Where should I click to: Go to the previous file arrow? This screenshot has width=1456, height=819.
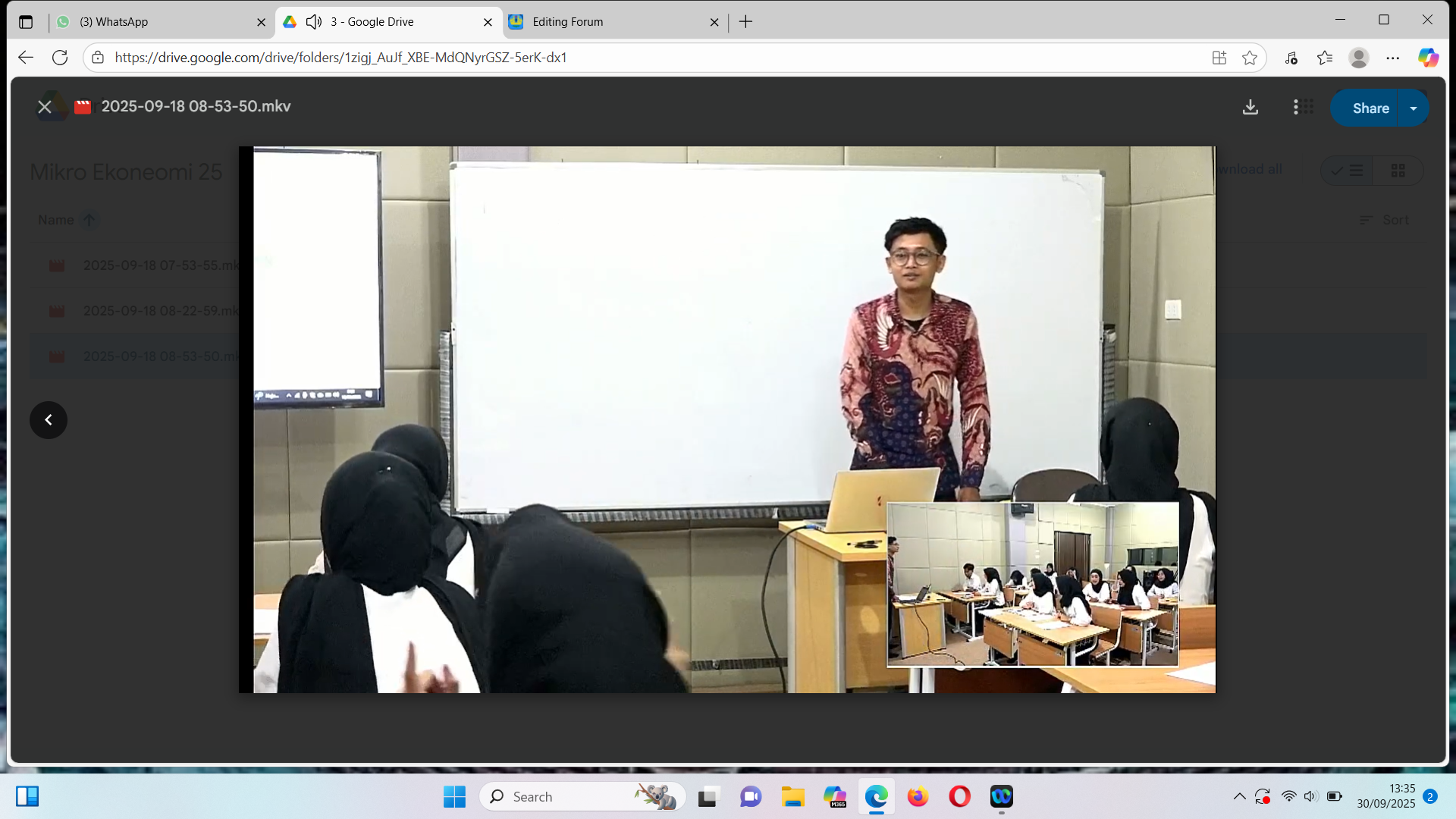(x=49, y=420)
